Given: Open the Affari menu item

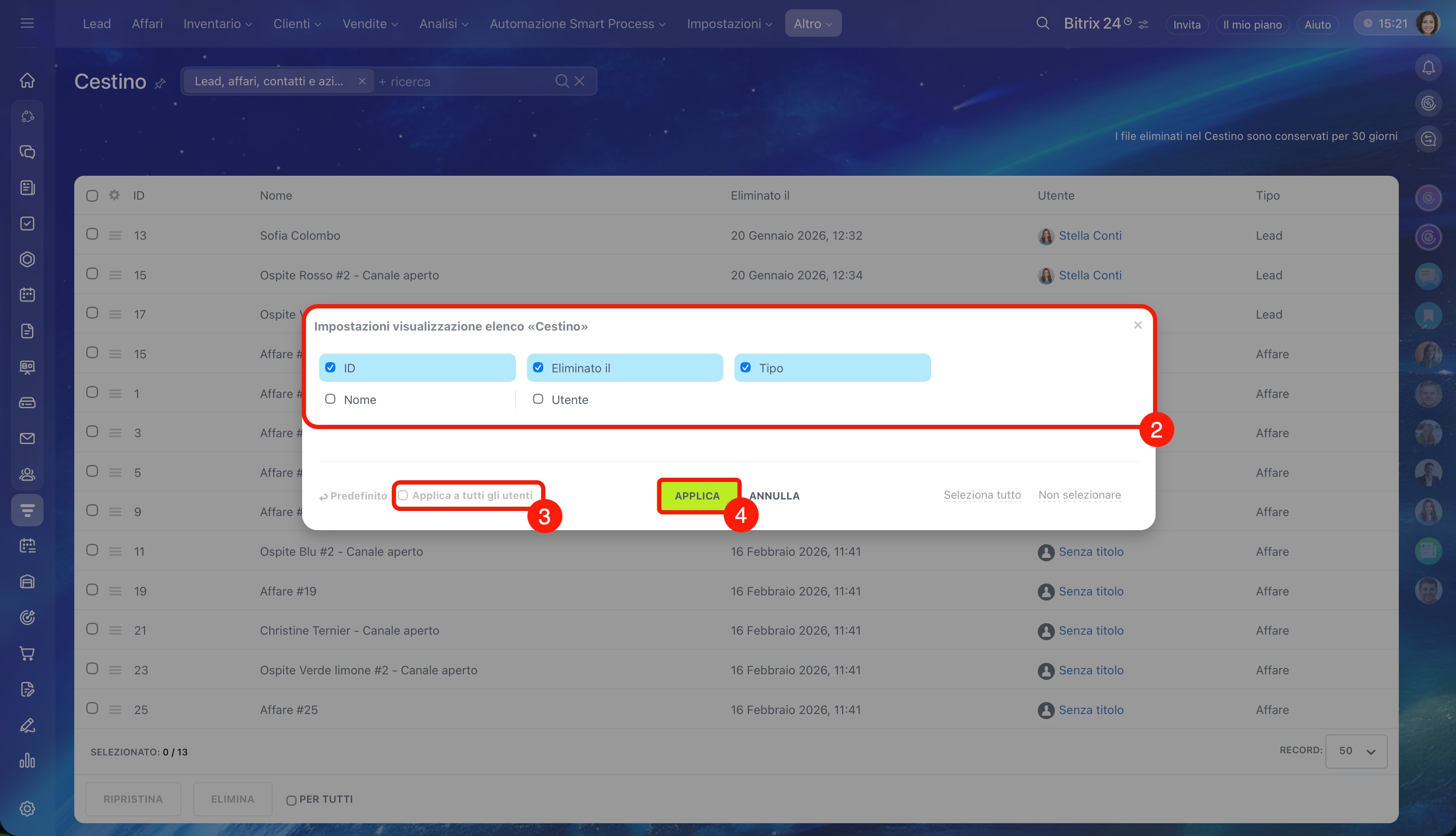Looking at the screenshot, I should tap(147, 23).
